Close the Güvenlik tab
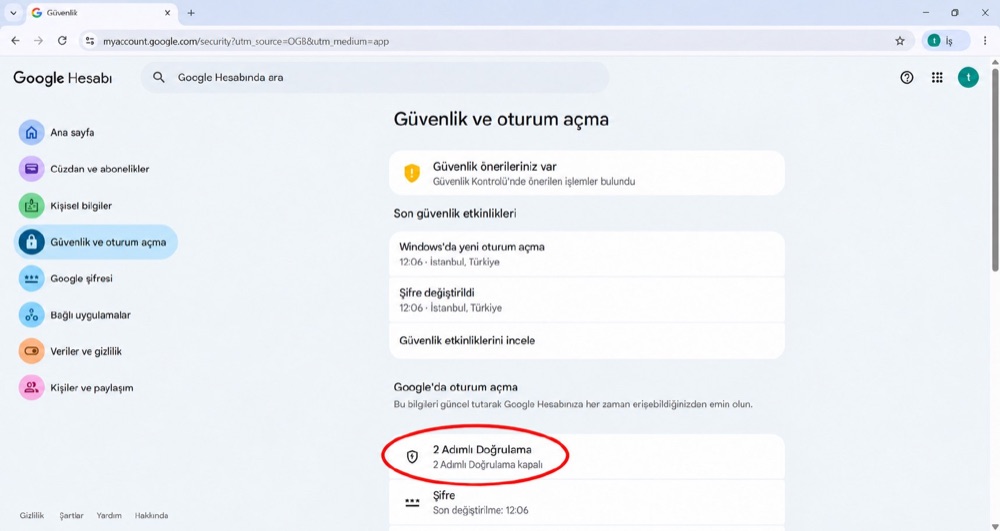Viewport: 1000px width, 531px height. (x=168, y=13)
